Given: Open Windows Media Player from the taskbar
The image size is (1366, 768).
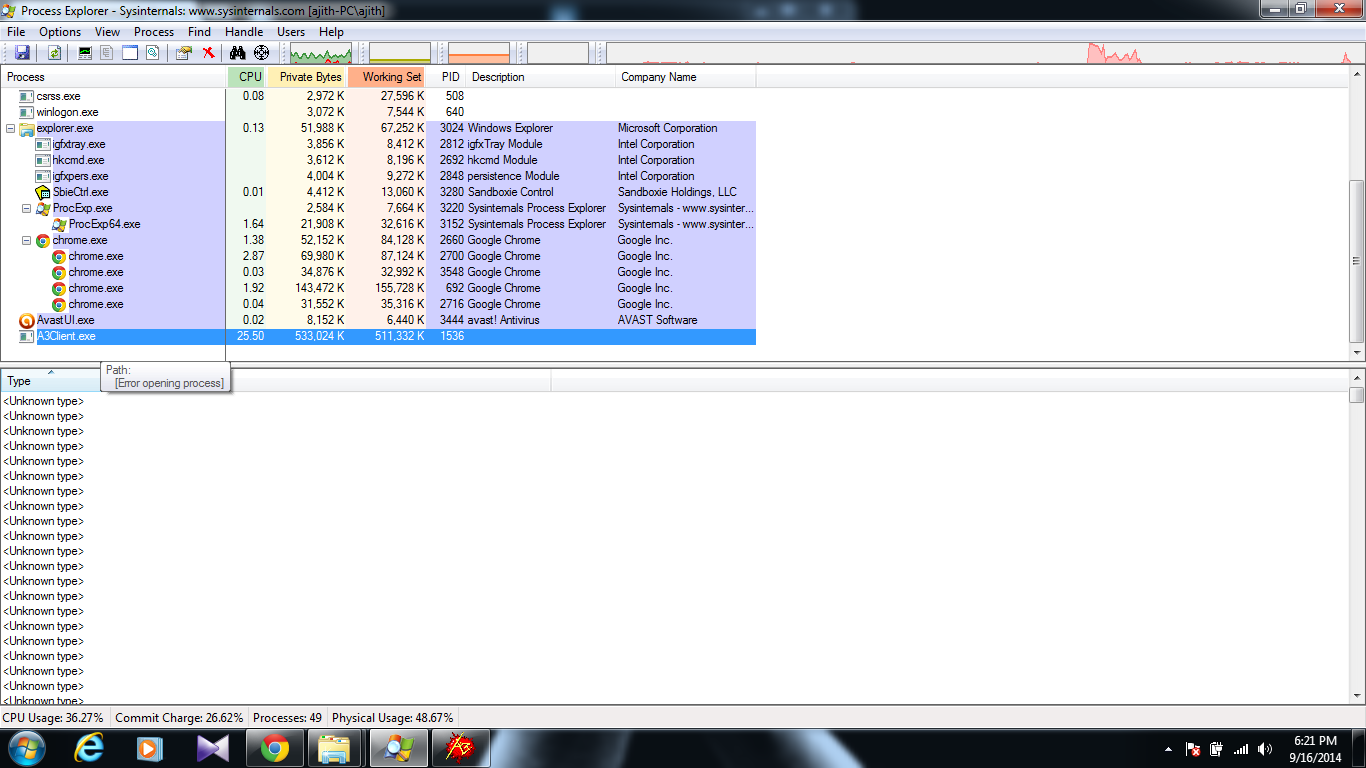Looking at the screenshot, I should coord(150,748).
